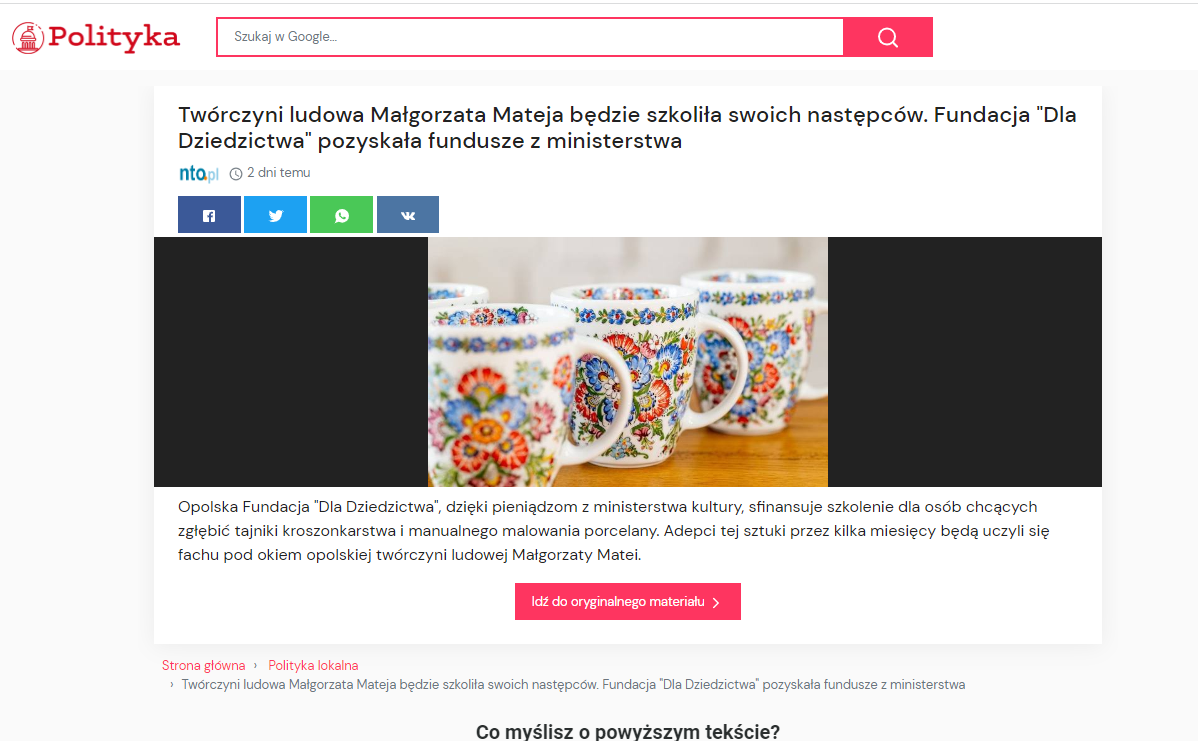Focus the Szukaj w Google search field
Screen dimensions: 1198x741
tap(530, 37)
